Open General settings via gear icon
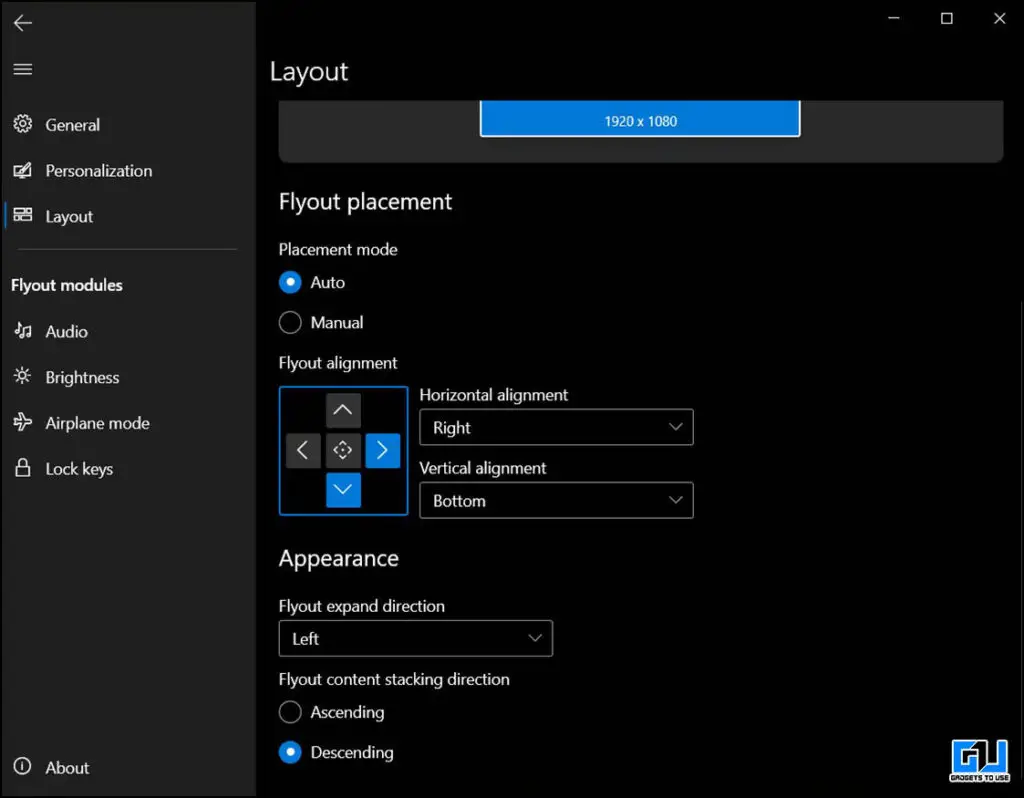Viewport: 1024px width, 798px height. pyautogui.click(x=73, y=124)
